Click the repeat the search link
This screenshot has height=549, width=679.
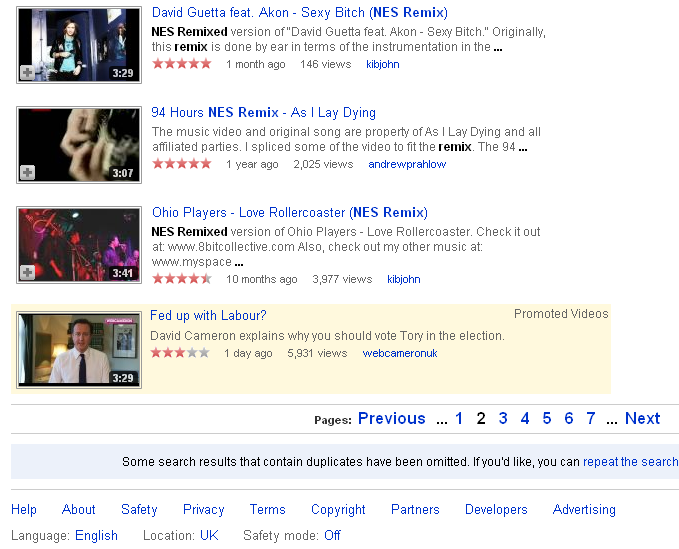[x=630, y=462]
